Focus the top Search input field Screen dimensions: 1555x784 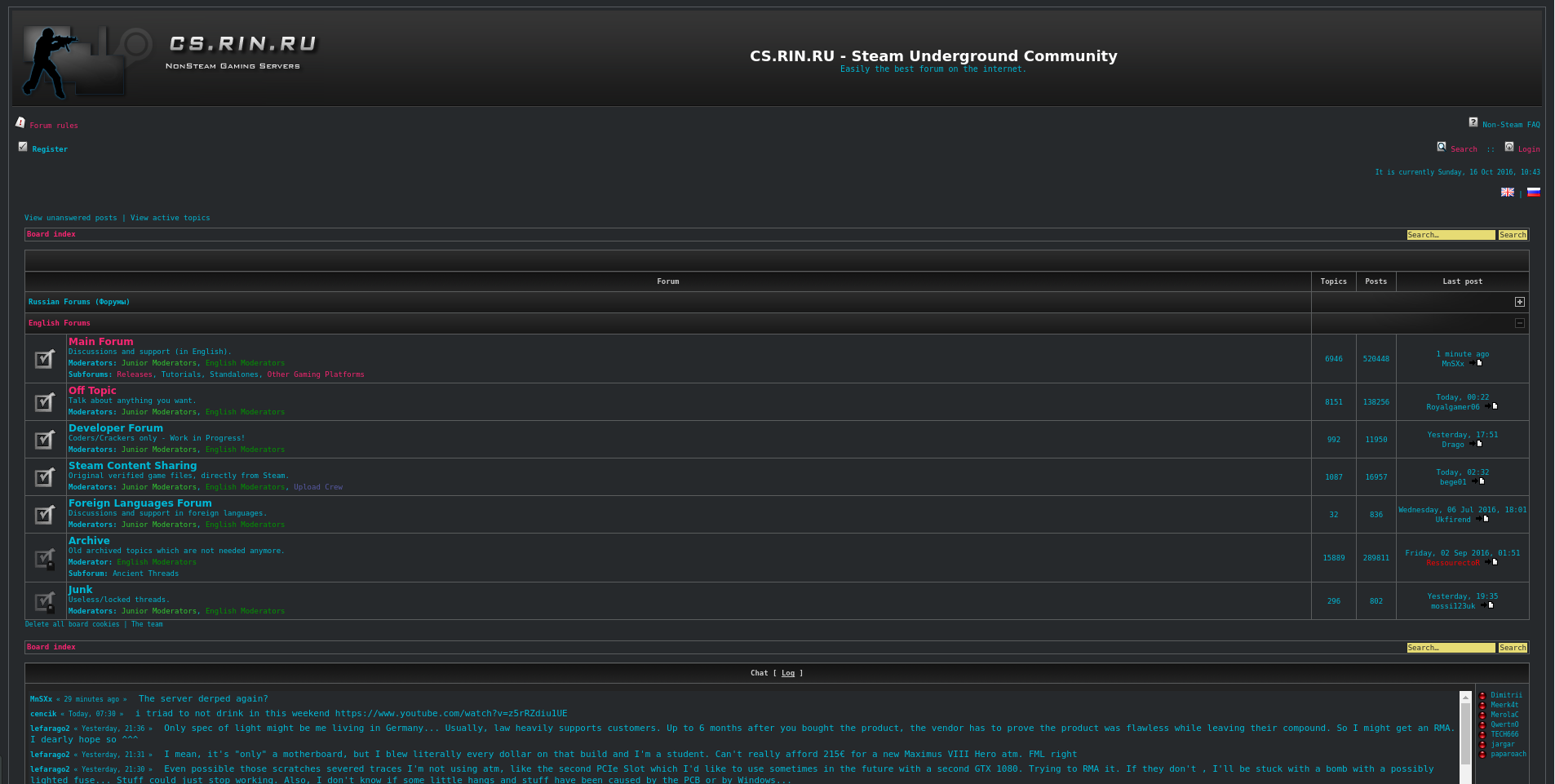tap(1451, 235)
